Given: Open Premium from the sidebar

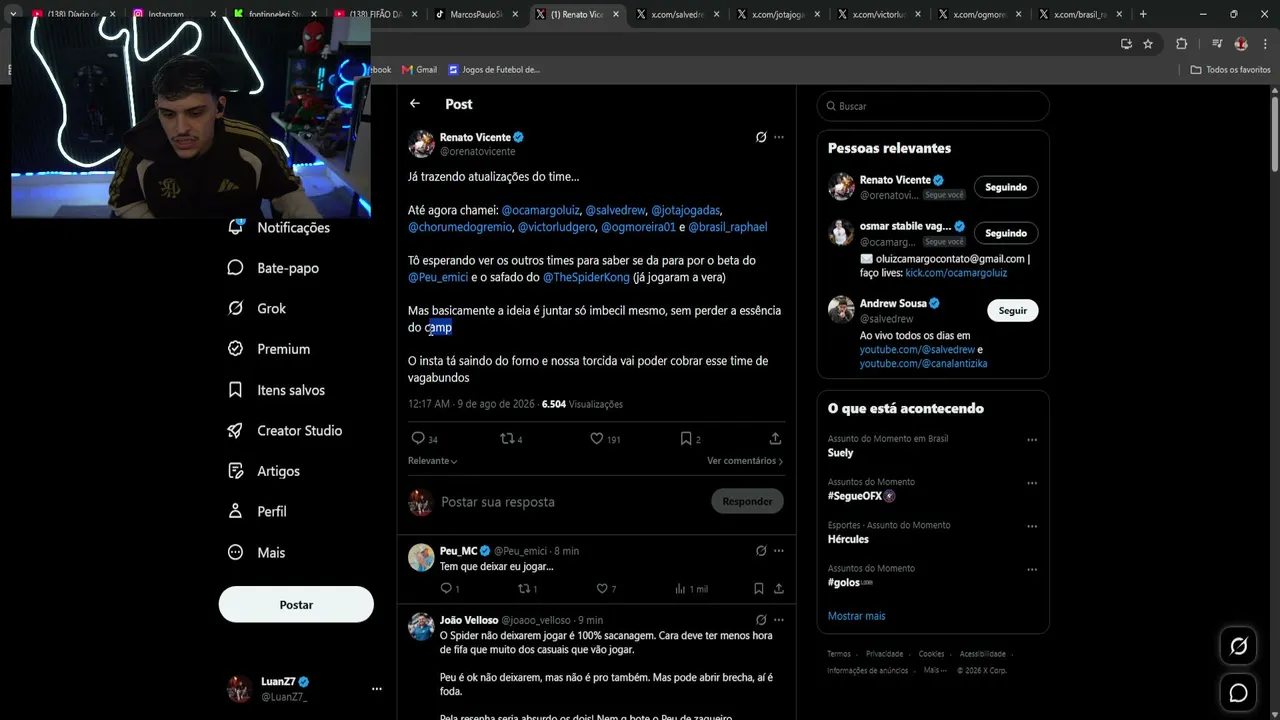Looking at the screenshot, I should pos(269,349).
